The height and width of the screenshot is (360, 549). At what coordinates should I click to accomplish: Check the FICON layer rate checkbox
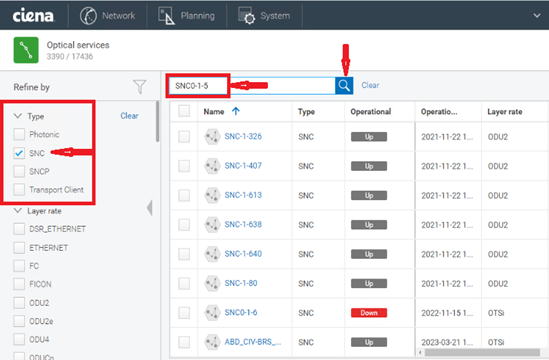click(19, 284)
